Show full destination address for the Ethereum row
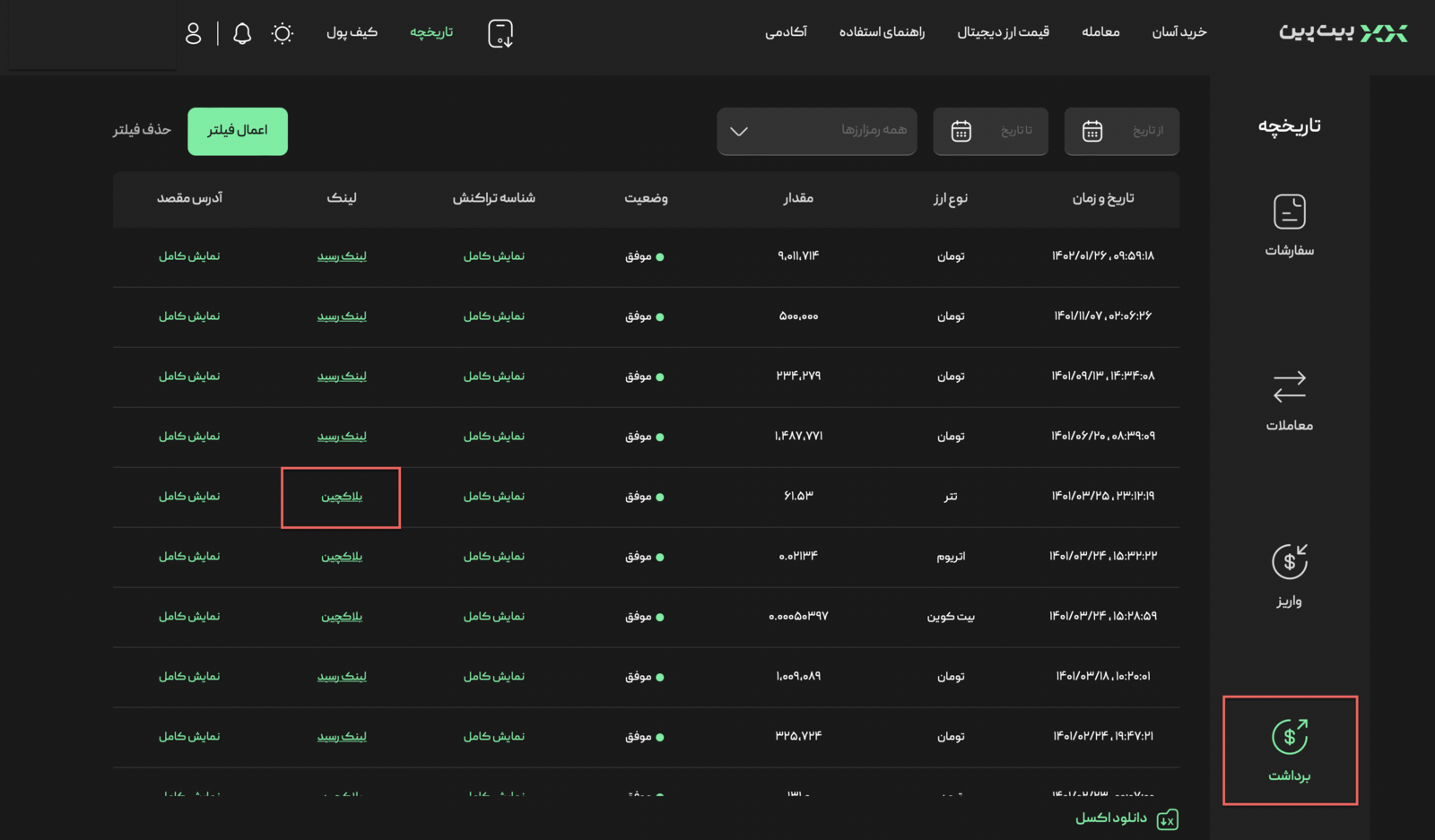The height and width of the screenshot is (840, 1435). pyautogui.click(x=189, y=557)
